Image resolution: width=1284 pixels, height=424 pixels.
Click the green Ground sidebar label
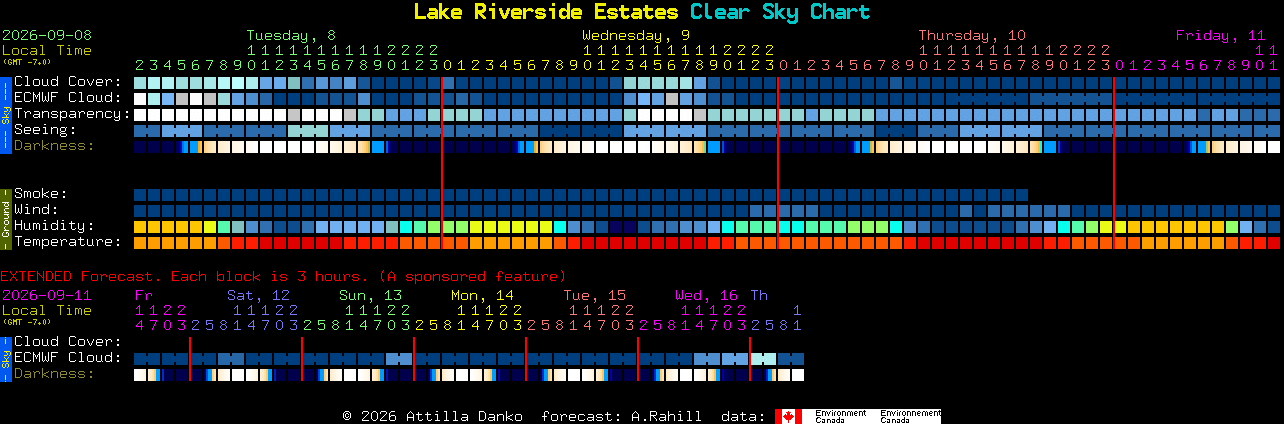click(5, 218)
